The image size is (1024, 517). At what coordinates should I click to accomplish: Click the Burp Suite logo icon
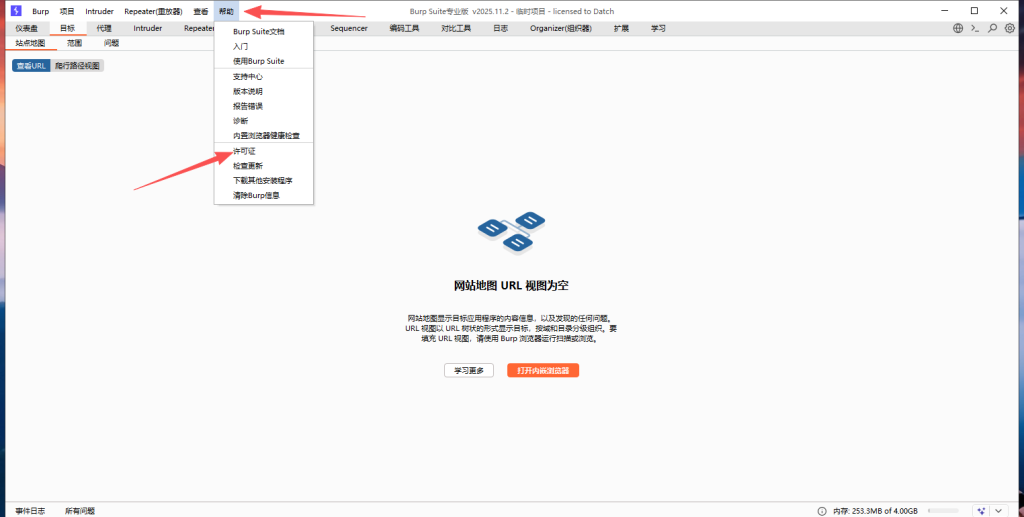15,11
